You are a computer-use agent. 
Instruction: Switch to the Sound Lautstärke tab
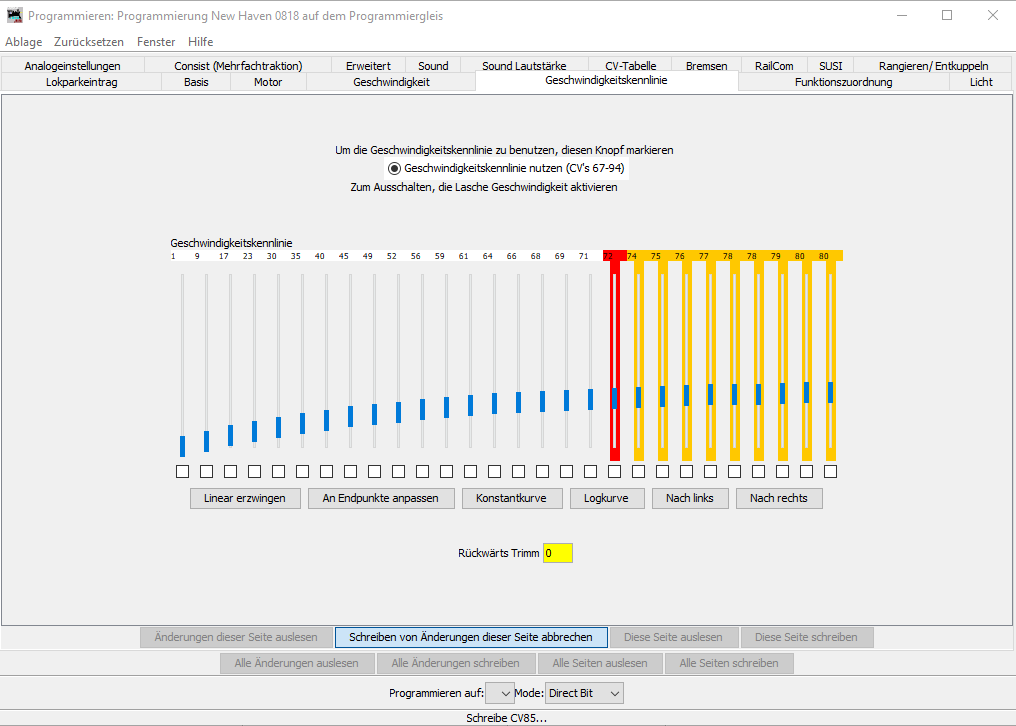[x=525, y=66]
